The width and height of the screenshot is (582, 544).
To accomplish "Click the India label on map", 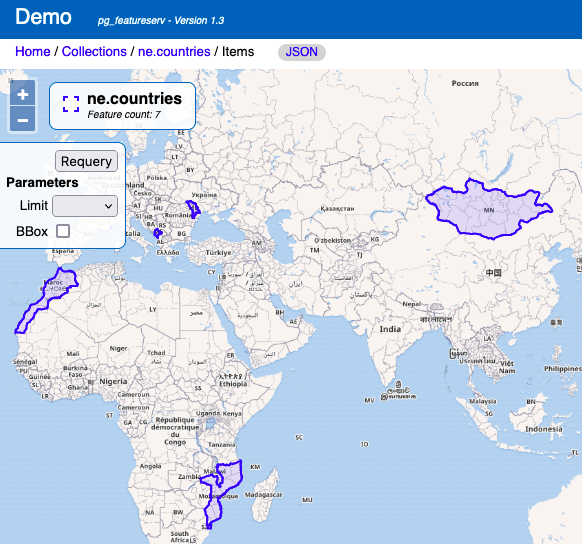I will pos(390,329).
